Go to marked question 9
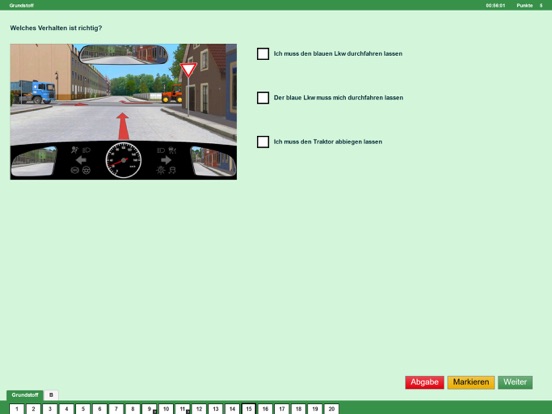Image resolution: width=552 pixels, height=414 pixels. click(149, 409)
